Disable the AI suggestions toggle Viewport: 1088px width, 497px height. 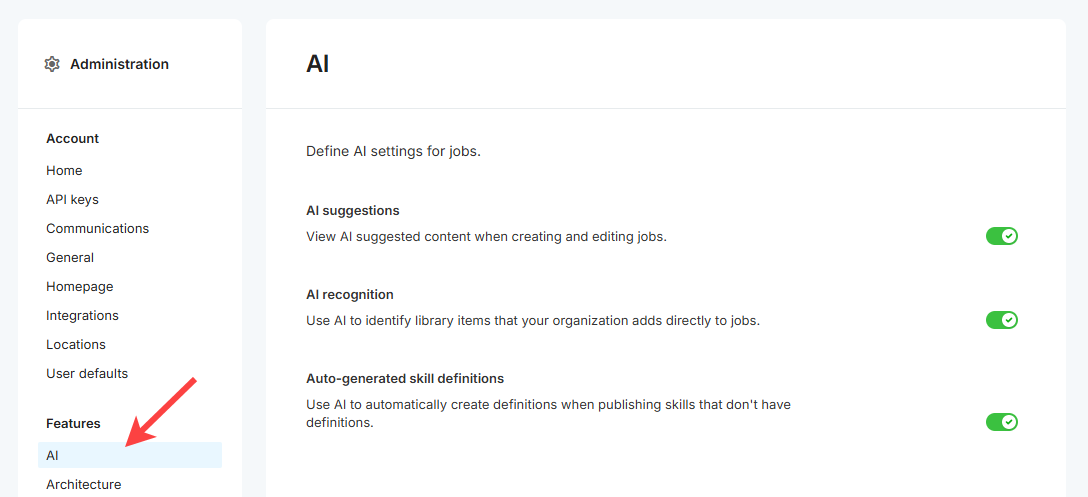[1001, 236]
